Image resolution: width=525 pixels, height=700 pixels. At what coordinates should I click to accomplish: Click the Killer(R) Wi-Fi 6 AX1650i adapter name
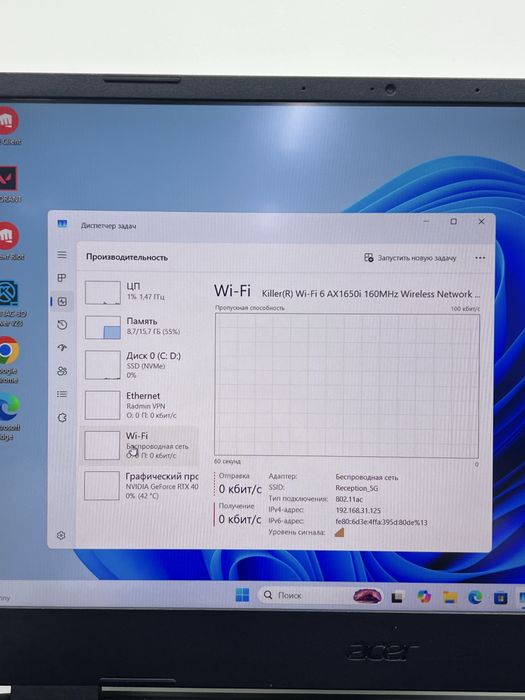[x=371, y=294]
